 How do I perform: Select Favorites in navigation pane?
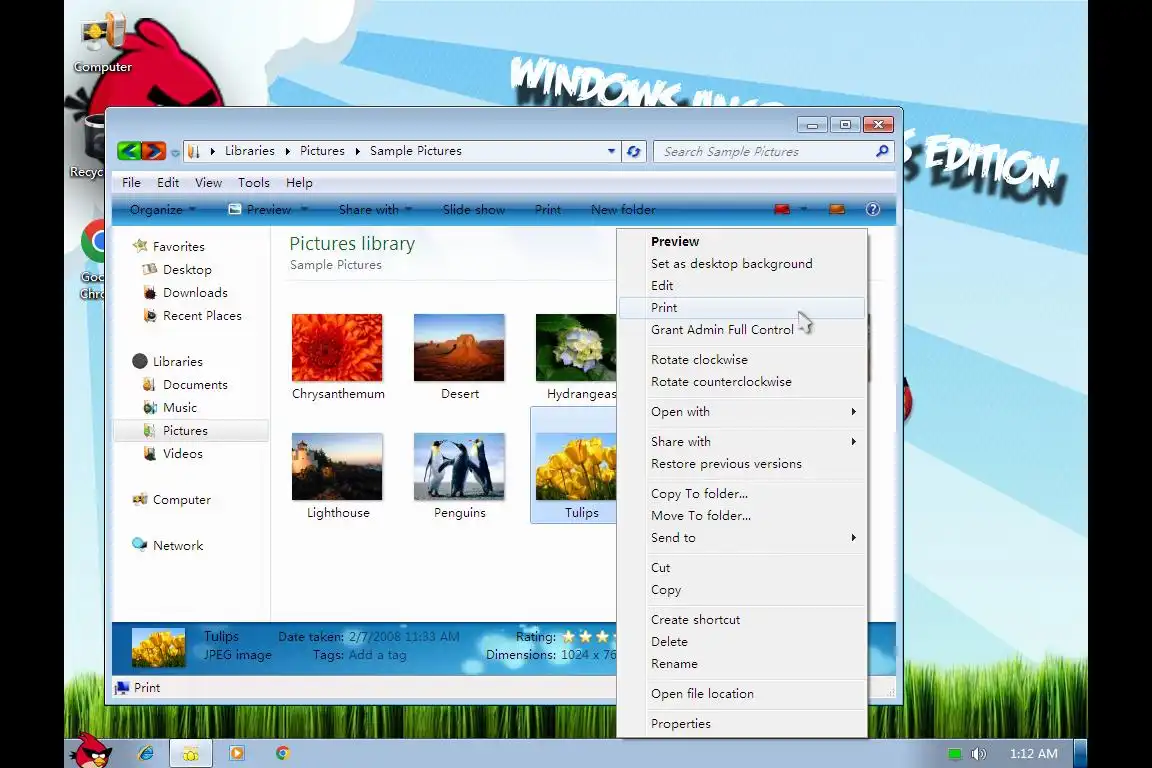(x=179, y=247)
